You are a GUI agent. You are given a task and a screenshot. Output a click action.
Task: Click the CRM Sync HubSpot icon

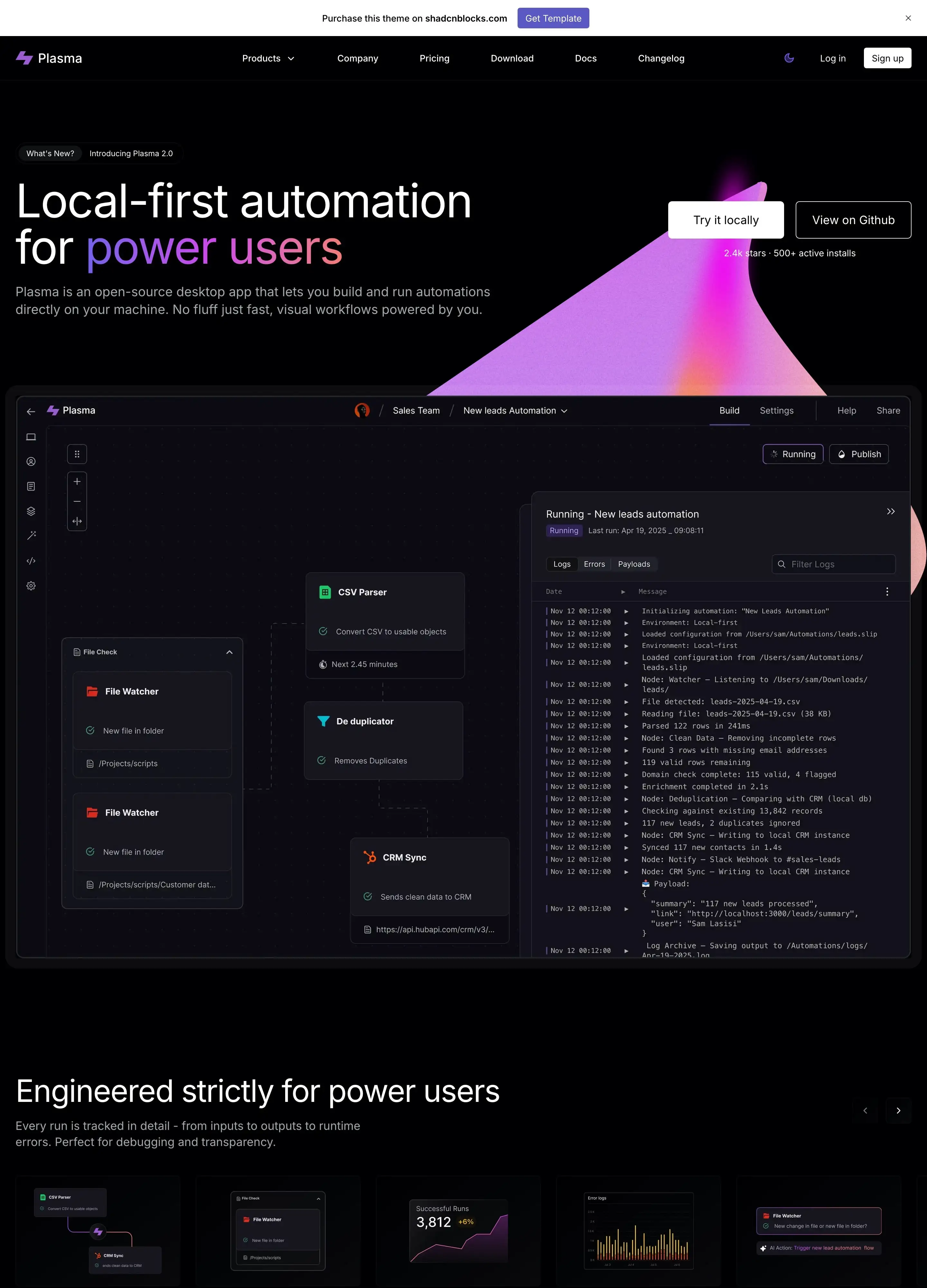(x=370, y=857)
